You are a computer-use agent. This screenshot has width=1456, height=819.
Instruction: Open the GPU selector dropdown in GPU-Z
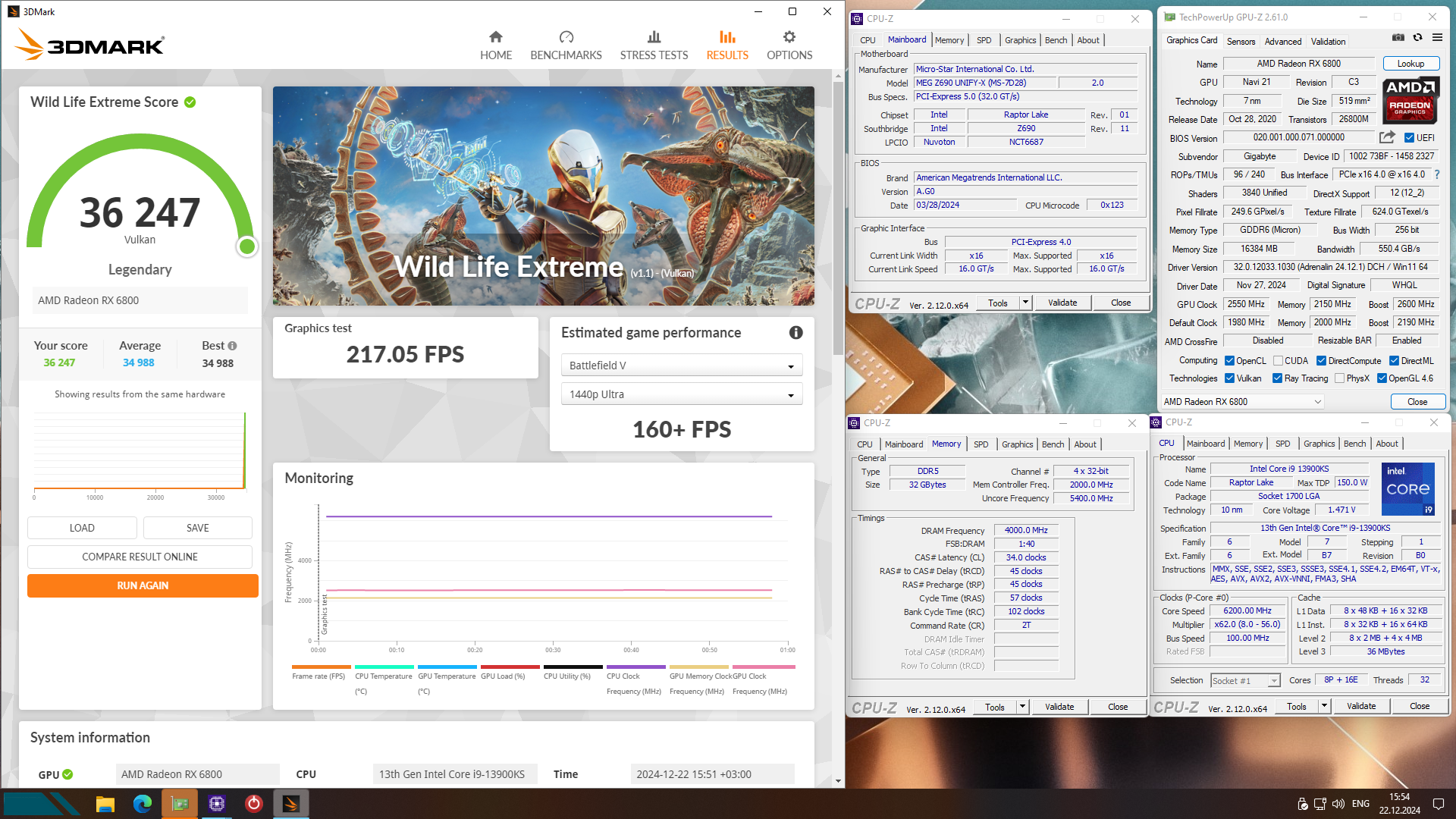1242,402
